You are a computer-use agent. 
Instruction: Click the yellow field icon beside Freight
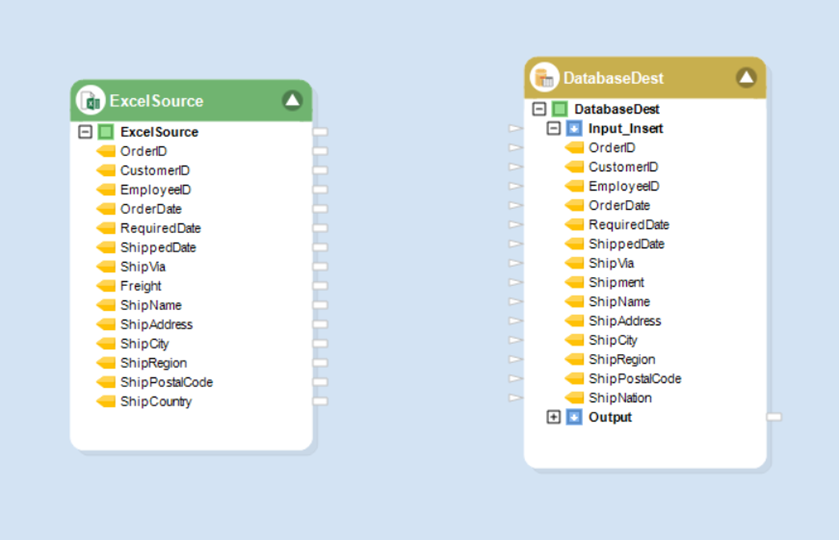click(106, 286)
